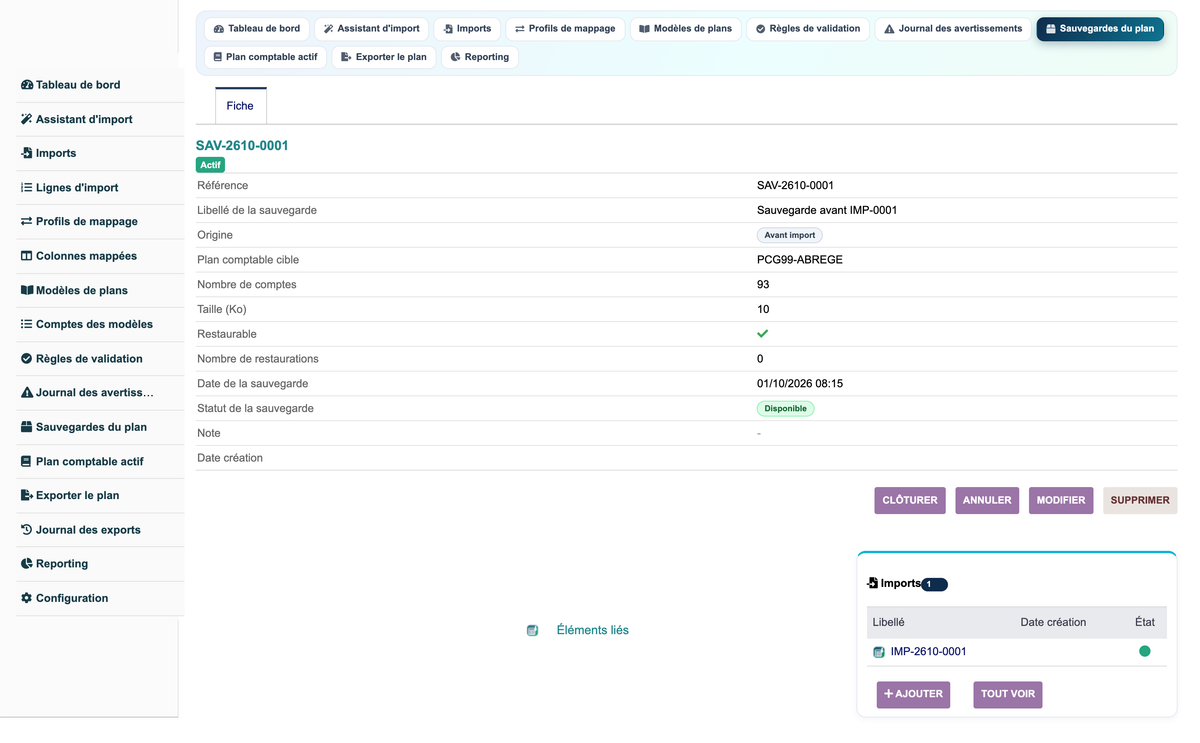Click the Imports panel header icon
Image resolution: width=1200 pixels, height=743 pixels.
point(873,583)
